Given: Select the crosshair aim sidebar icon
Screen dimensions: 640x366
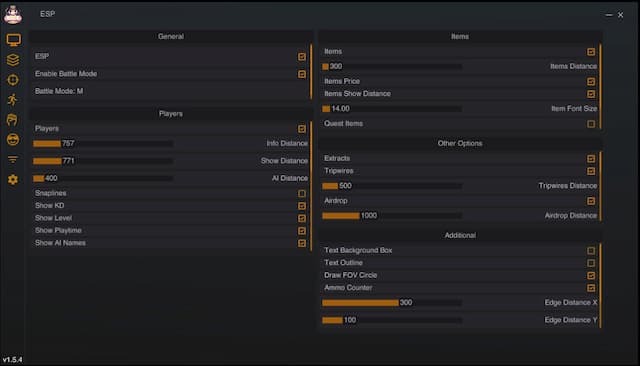Looking at the screenshot, I should [x=13, y=80].
